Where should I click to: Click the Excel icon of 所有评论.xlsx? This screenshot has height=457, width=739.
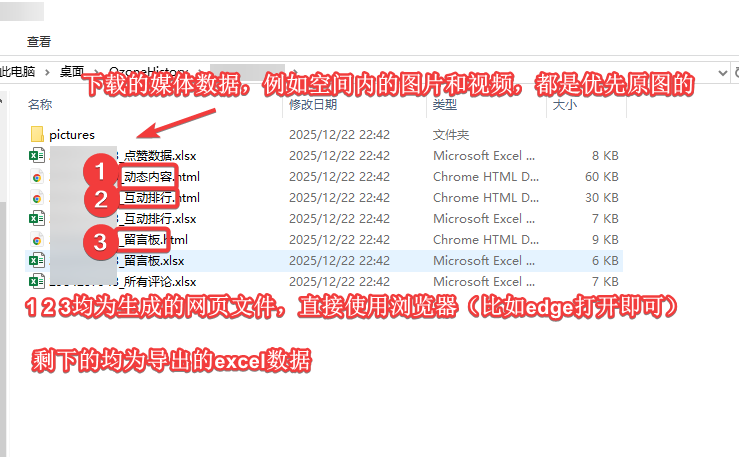[x=37, y=282]
